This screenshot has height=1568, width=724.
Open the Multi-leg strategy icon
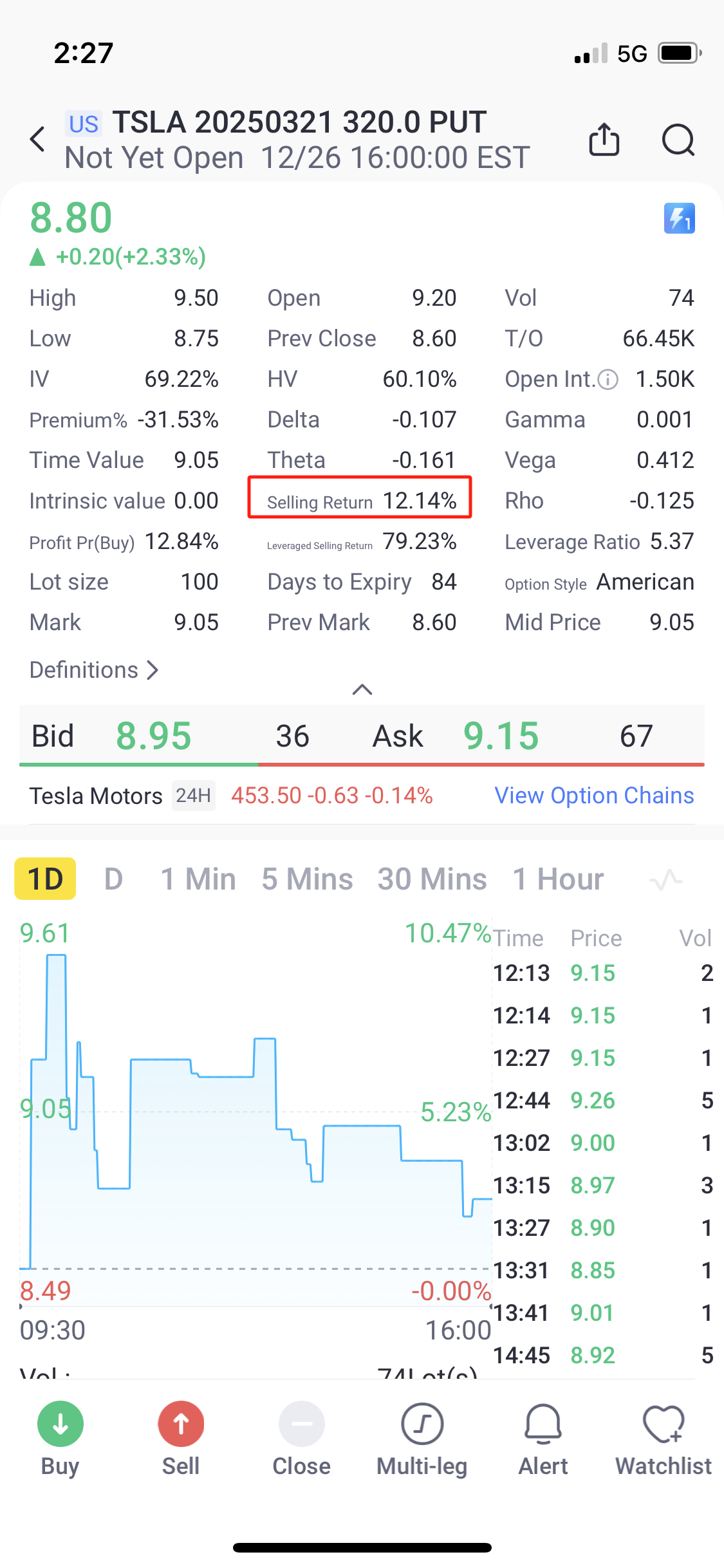[x=422, y=1424]
